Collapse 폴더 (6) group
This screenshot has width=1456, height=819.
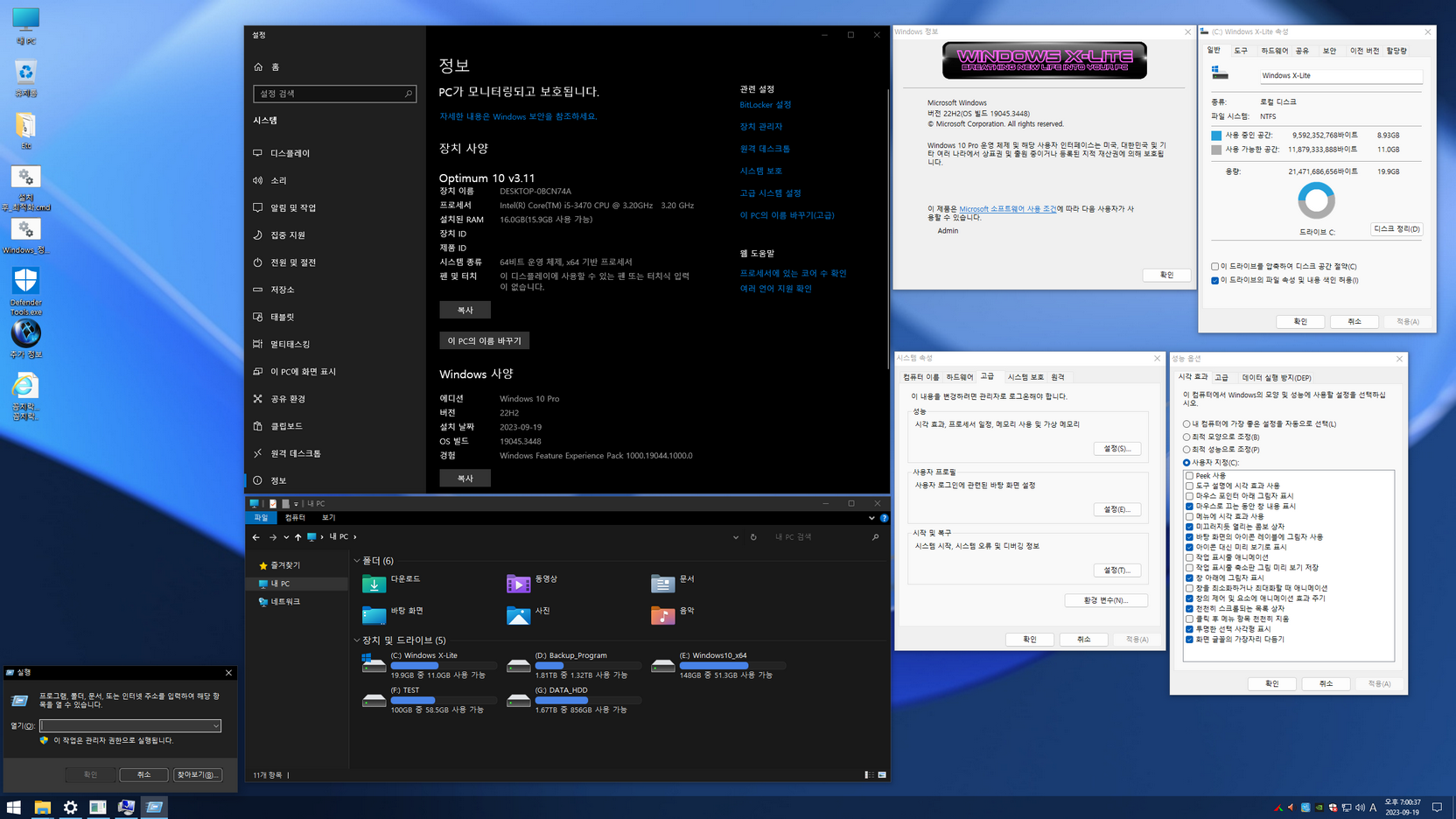(x=357, y=561)
